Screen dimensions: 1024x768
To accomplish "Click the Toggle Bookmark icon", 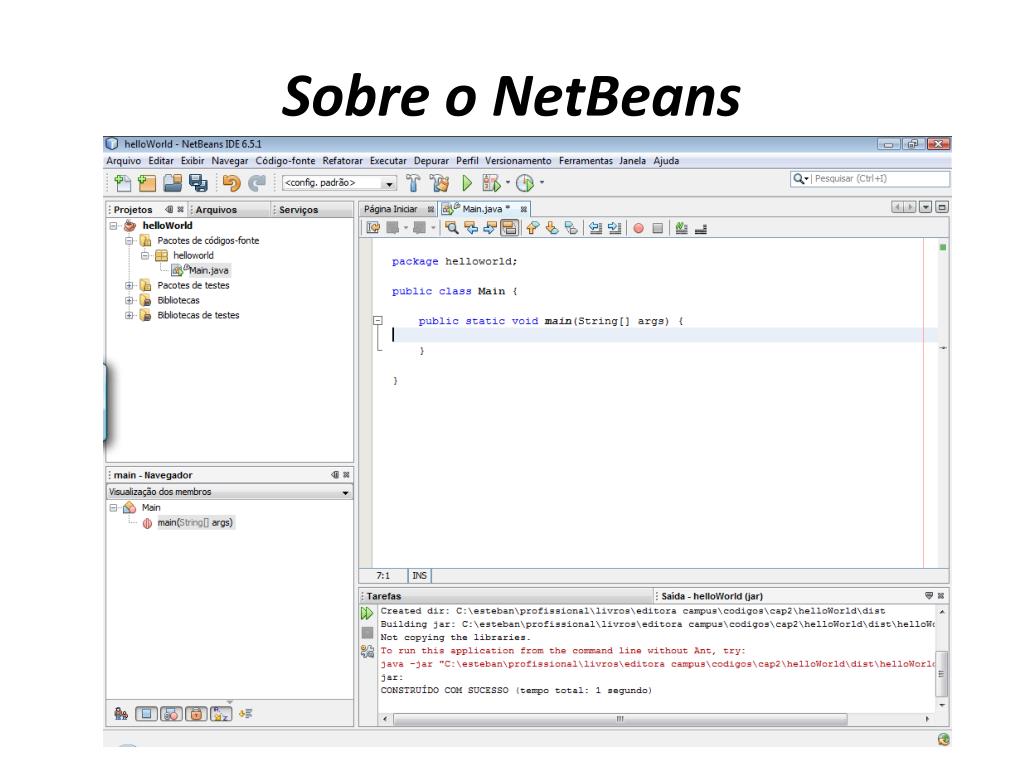I will [571, 228].
